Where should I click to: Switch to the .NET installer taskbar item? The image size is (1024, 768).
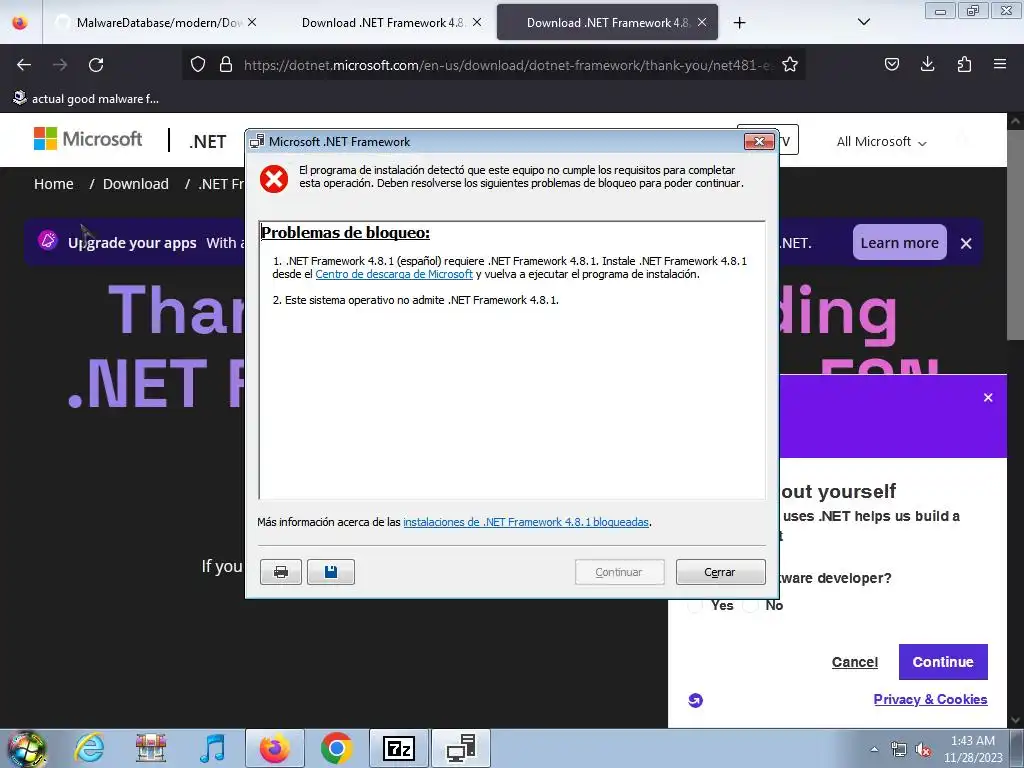[461, 748]
